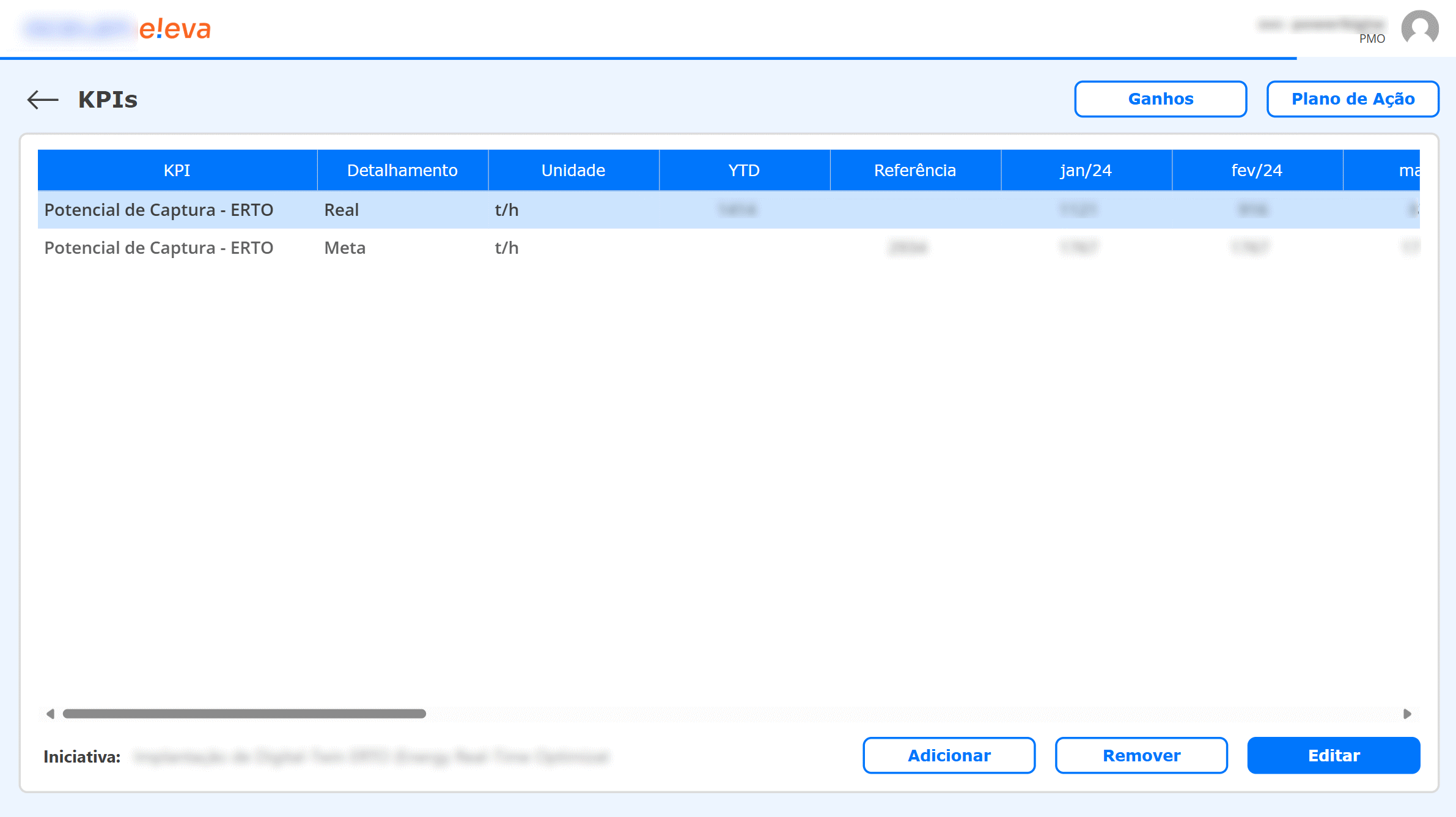Click the fev/24 column header
This screenshot has width=1456, height=817.
pos(1257,170)
